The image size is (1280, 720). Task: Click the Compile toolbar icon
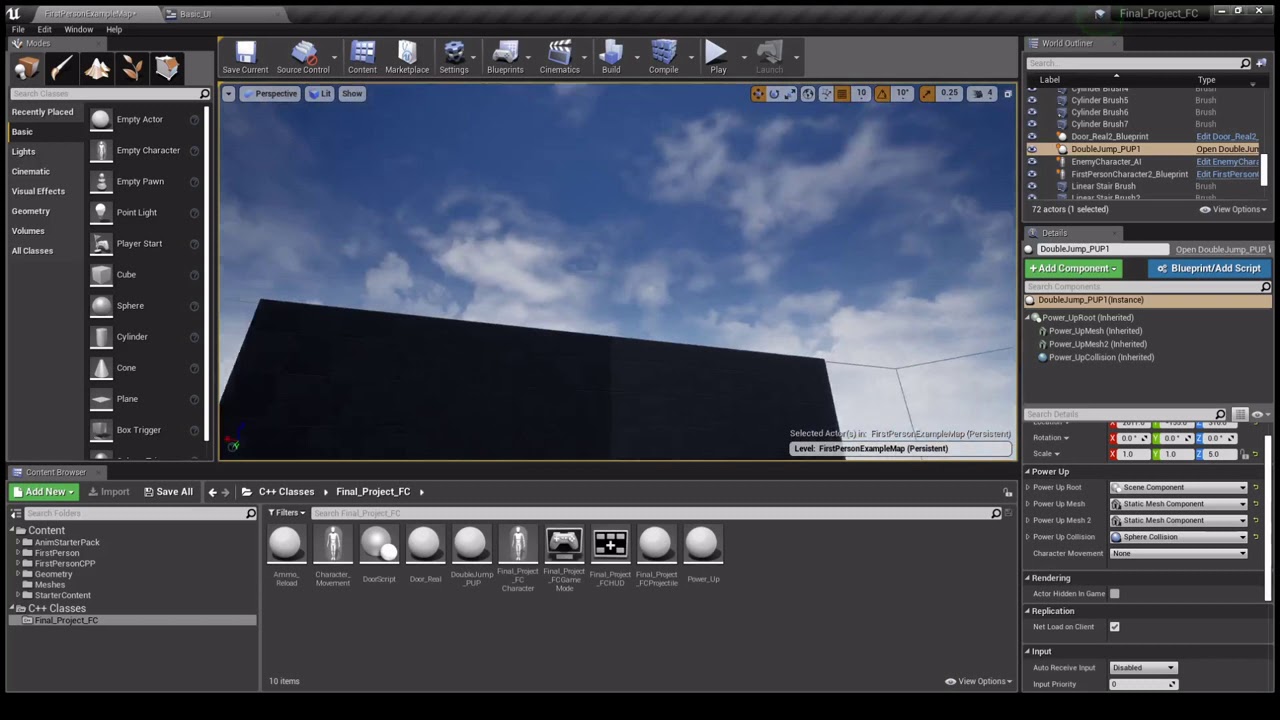pyautogui.click(x=664, y=58)
